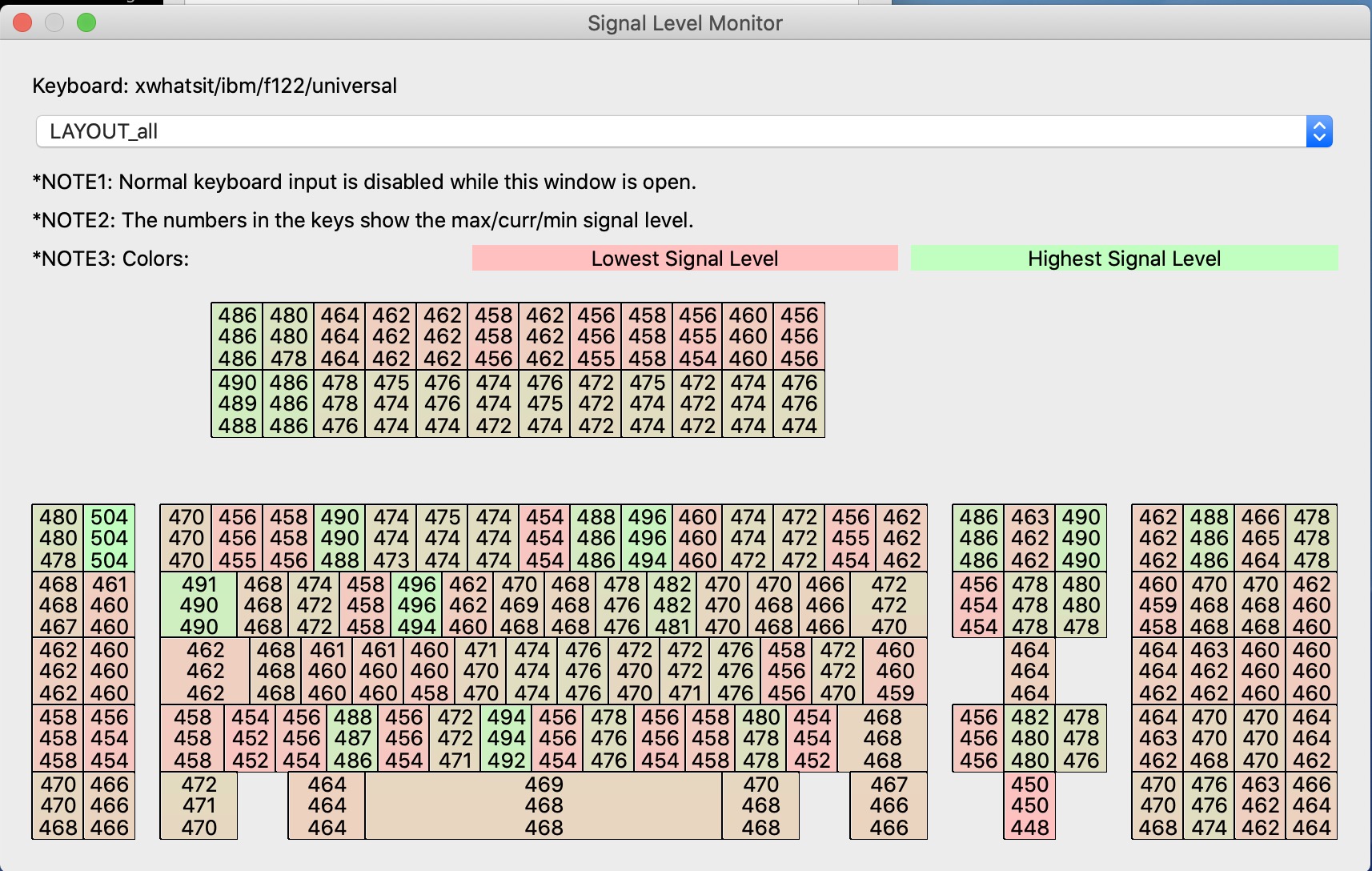Click the green Highest Signal Level swatch
Screen dimensions: 1372x871
(x=1124, y=259)
